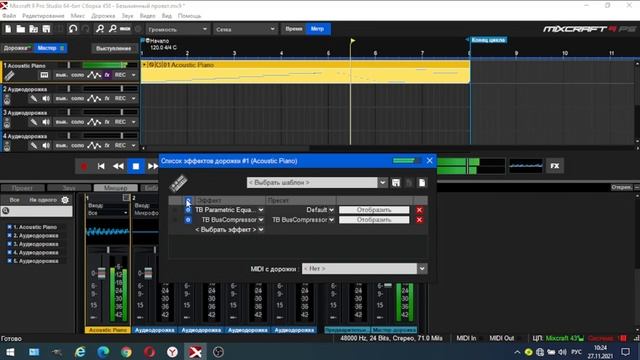
Task: Uncheck 1. Acoustic Piano in mixer list
Action: [x=9, y=227]
